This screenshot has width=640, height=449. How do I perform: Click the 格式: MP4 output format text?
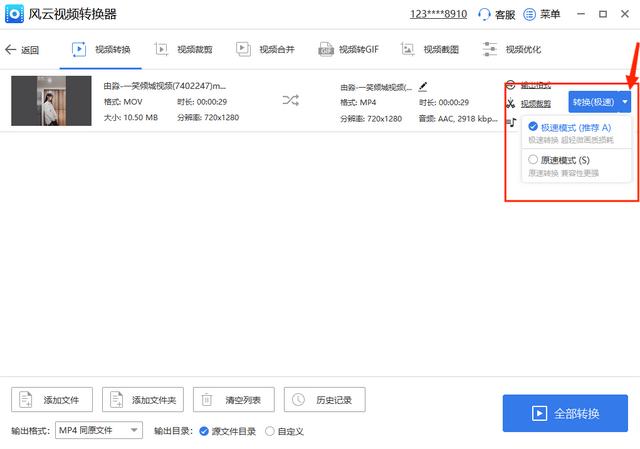click(358, 102)
